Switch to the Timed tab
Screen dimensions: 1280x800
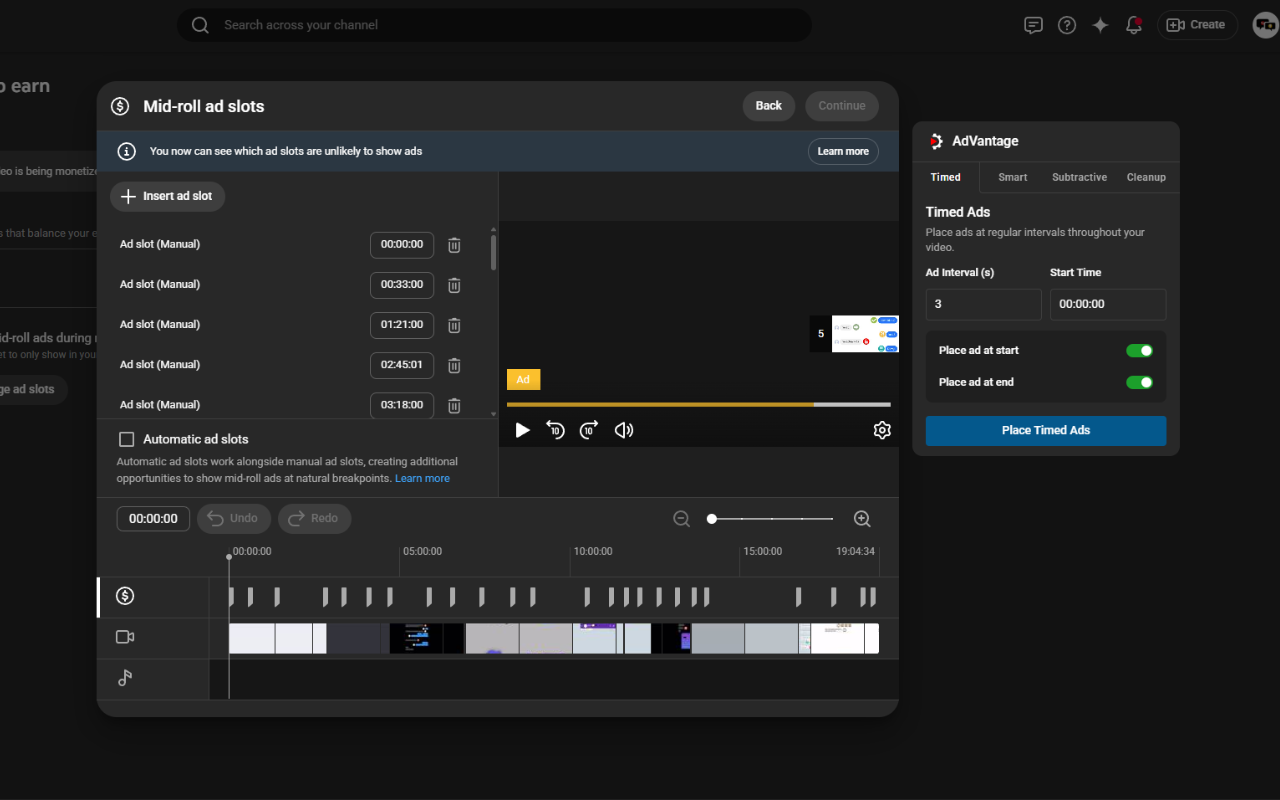click(x=946, y=177)
